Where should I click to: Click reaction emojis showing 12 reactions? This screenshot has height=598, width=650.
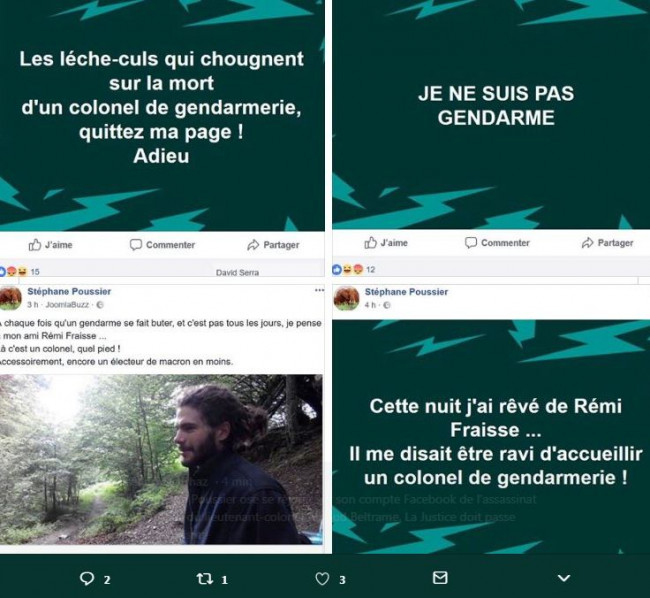tap(354, 270)
